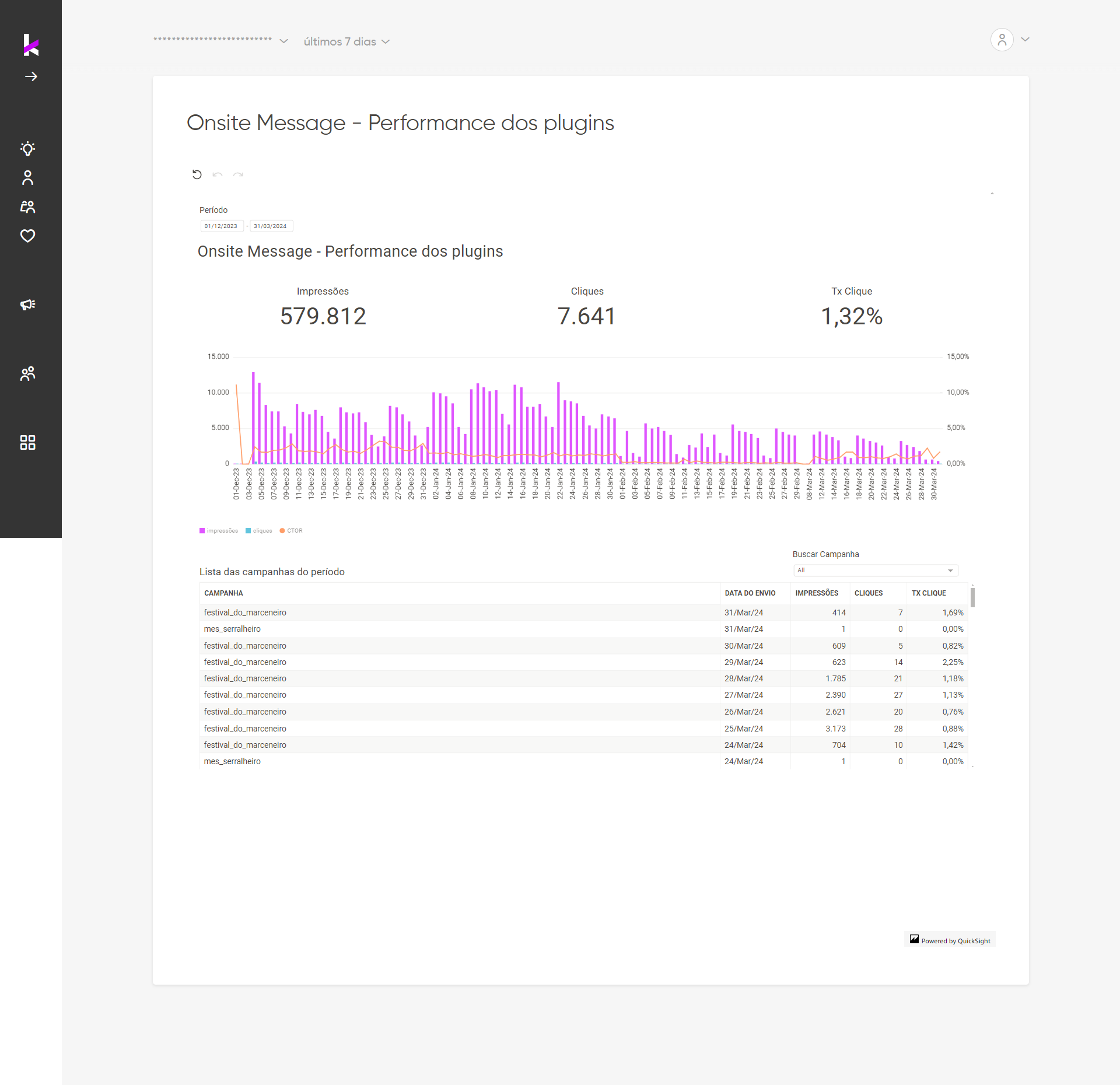This screenshot has width=1120, height=1085.
Task: Open the últimos 7 dias dropdown
Action: 346,42
